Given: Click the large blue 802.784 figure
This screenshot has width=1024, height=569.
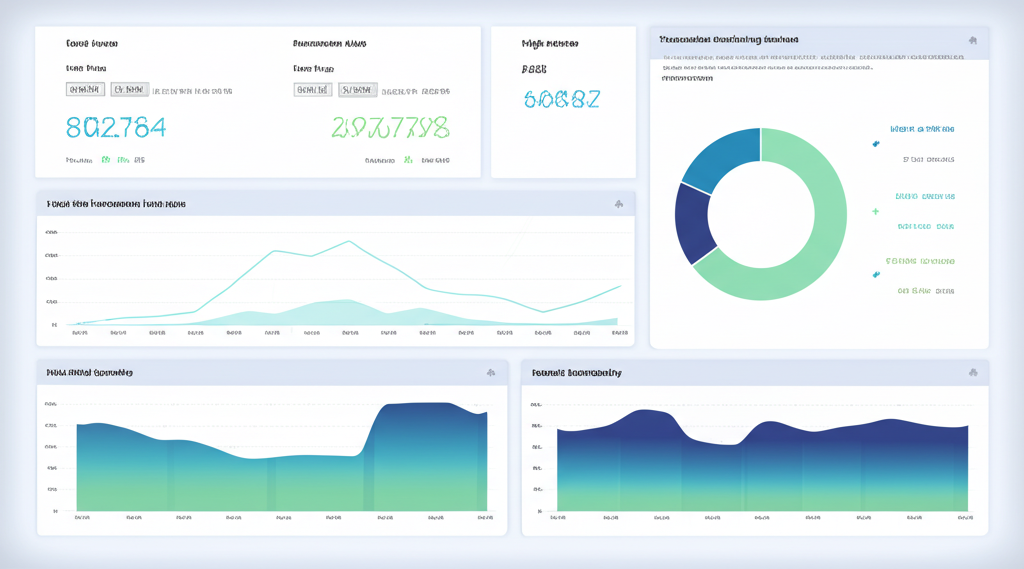Looking at the screenshot, I should tap(116, 128).
